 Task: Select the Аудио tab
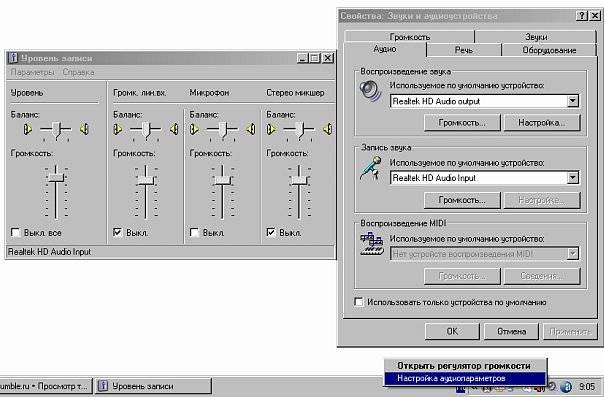click(x=385, y=49)
